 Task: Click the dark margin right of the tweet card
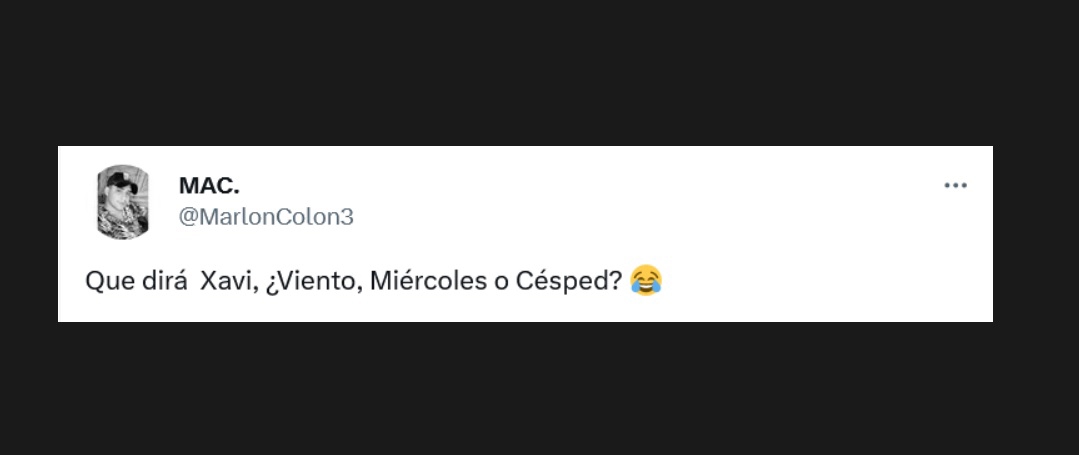pyautogui.click(x=1036, y=234)
